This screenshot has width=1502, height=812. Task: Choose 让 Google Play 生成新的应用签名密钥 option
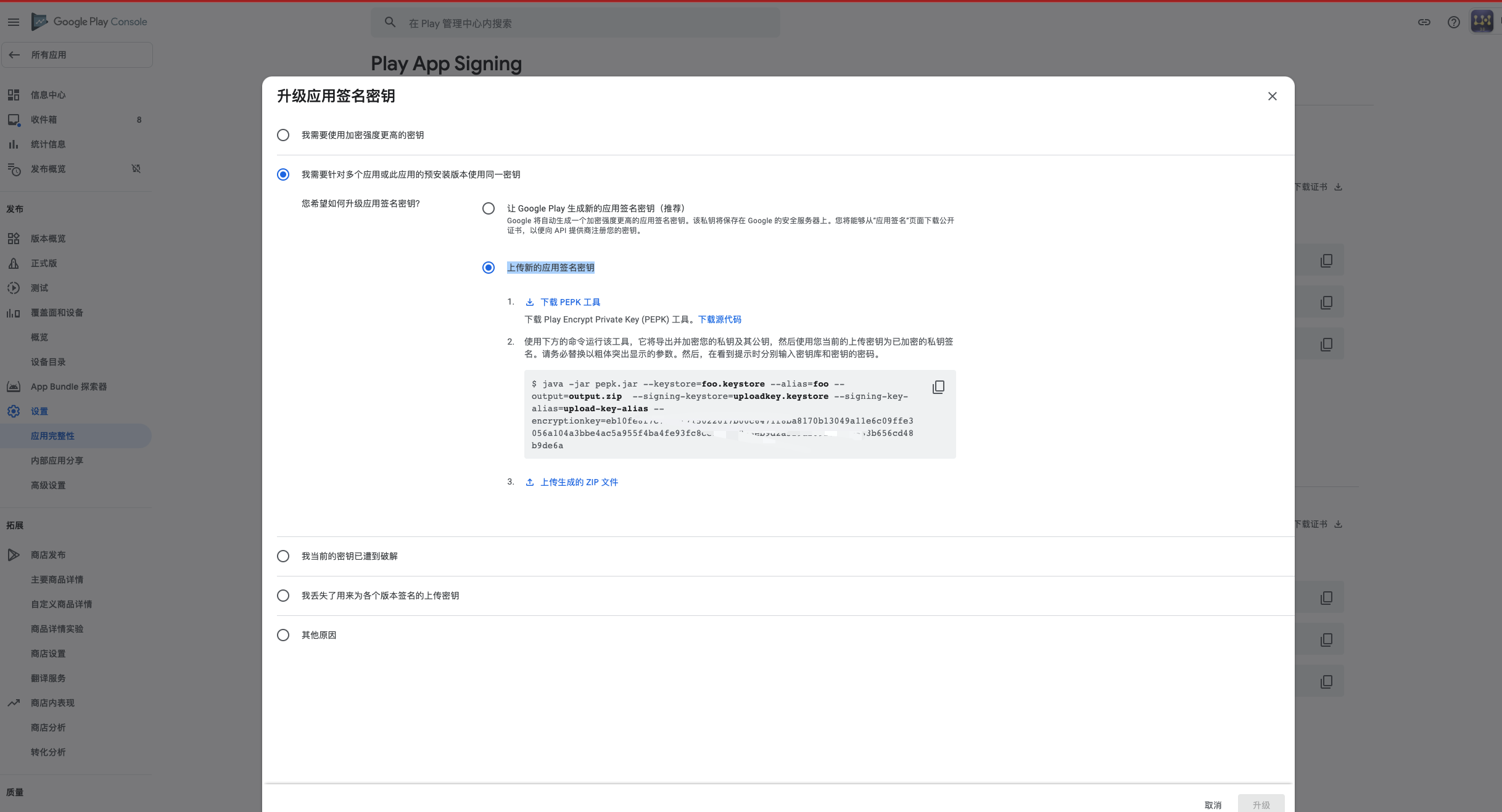[x=489, y=208]
